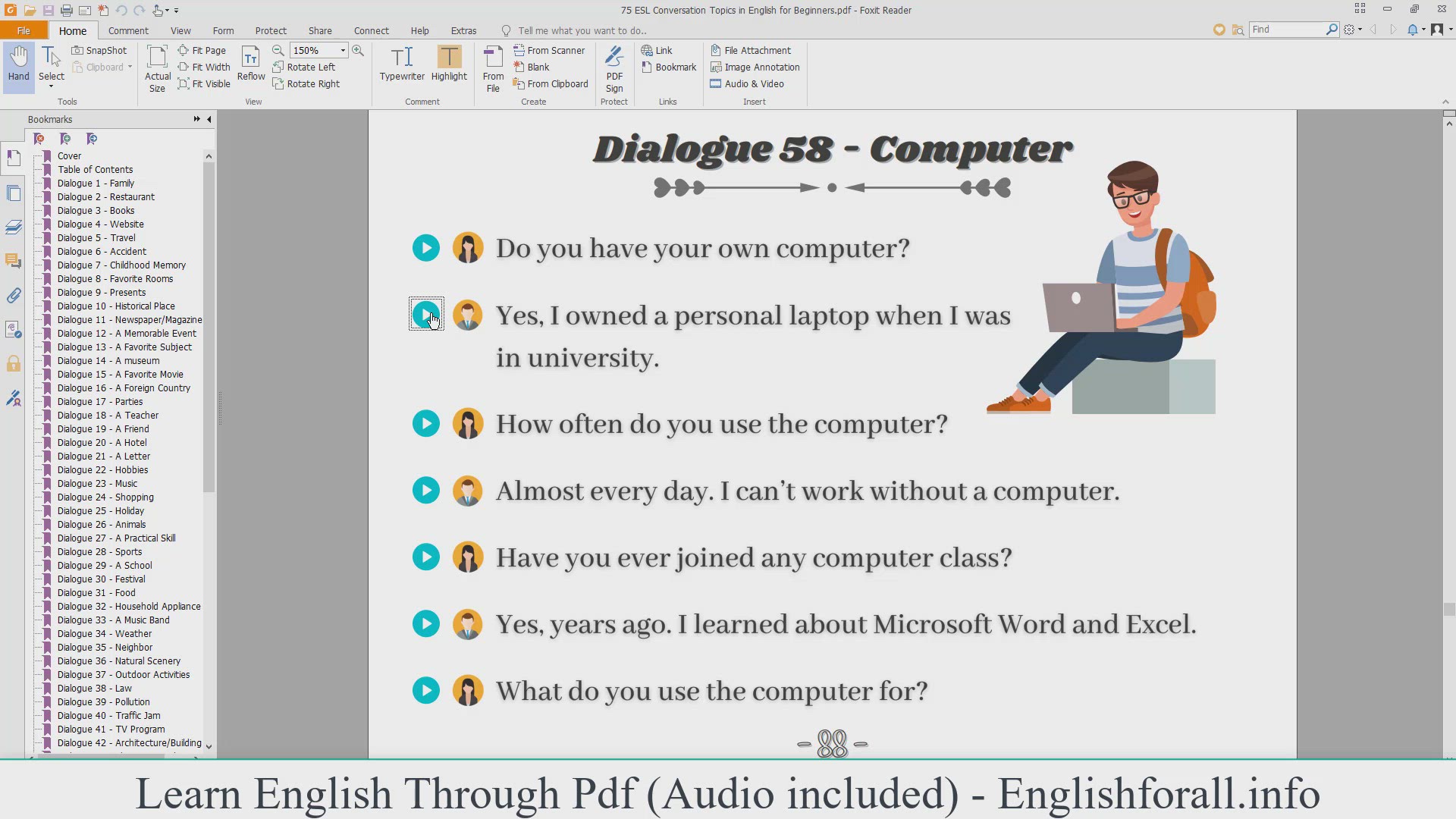Play audio for 'How often do you use'
The image size is (1456, 819).
(426, 424)
